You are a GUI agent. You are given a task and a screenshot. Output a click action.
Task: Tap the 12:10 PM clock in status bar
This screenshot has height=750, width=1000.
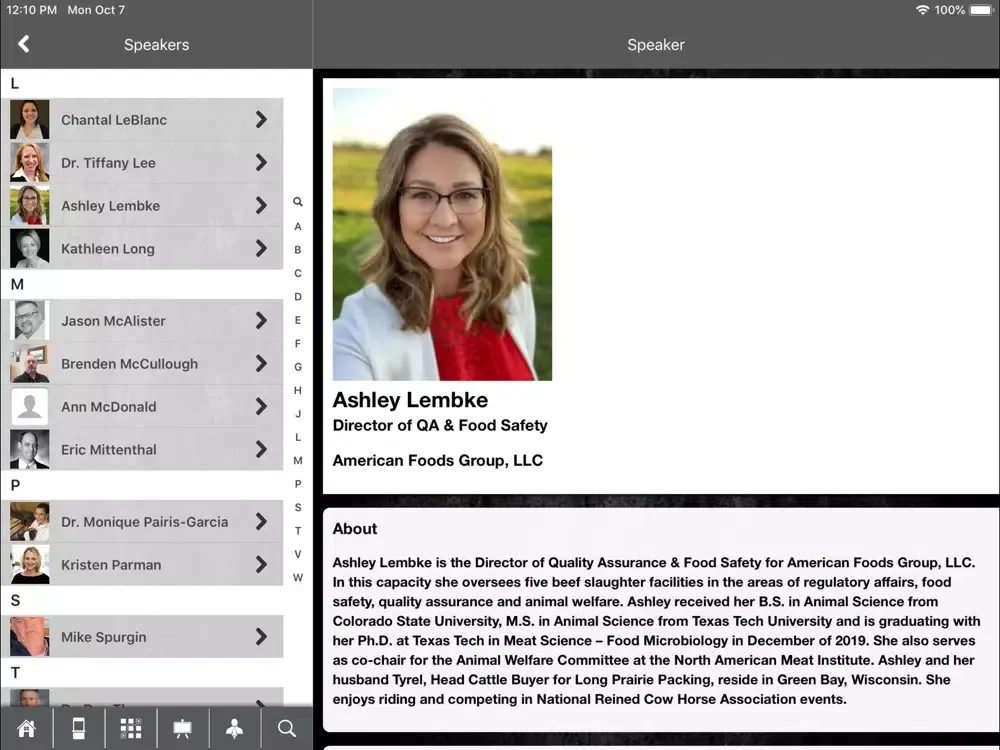(31, 10)
